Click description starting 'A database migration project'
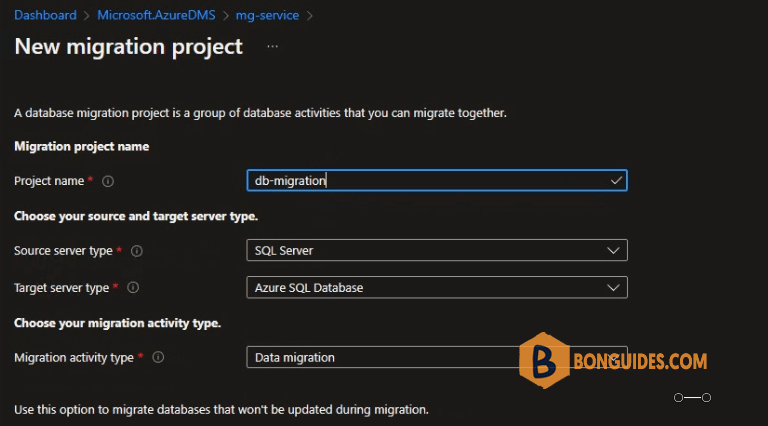Image resolution: width=768 pixels, height=426 pixels. coord(260,113)
